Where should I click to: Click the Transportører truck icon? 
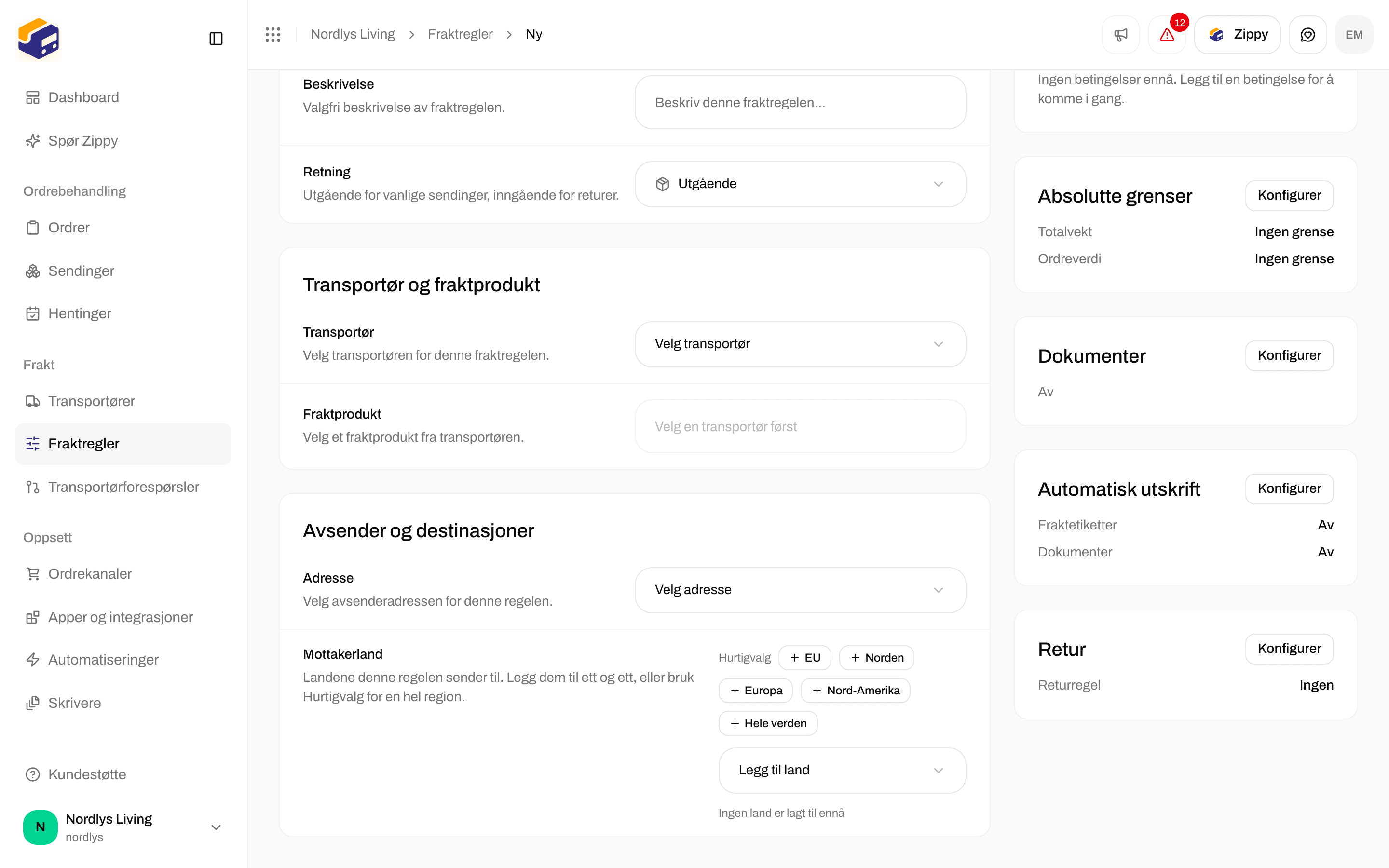pos(33,401)
